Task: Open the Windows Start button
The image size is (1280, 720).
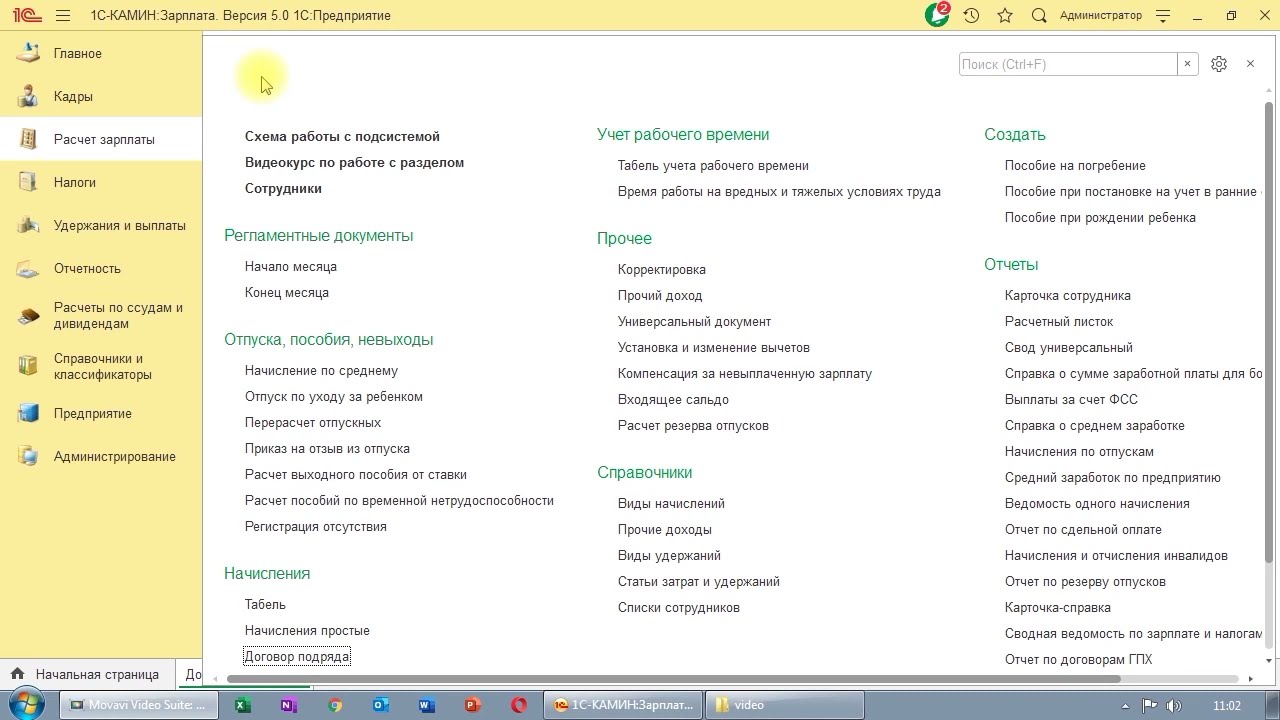Action: 27,704
